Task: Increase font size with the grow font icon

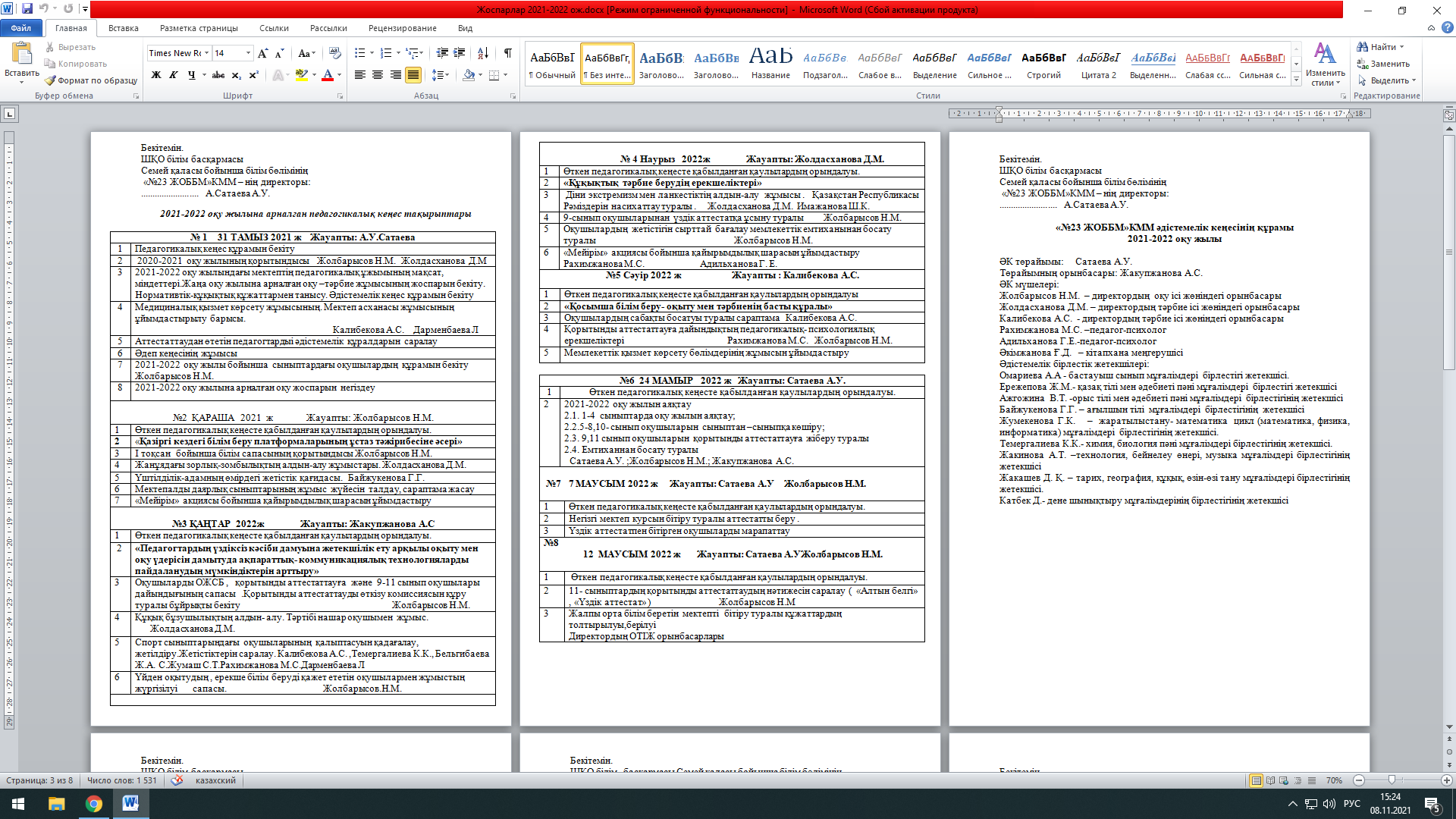Action: point(262,53)
